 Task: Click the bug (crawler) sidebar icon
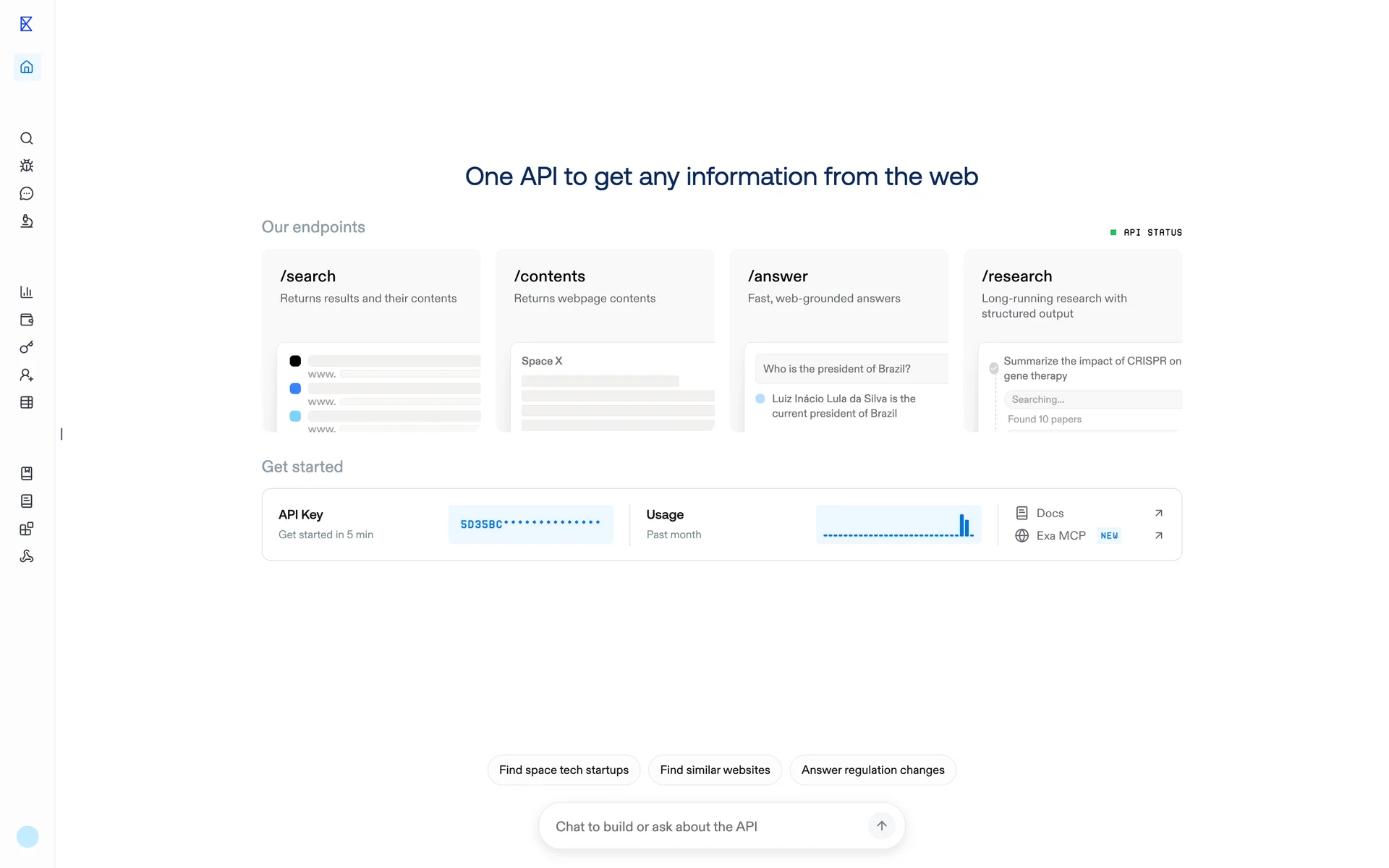pos(27,166)
